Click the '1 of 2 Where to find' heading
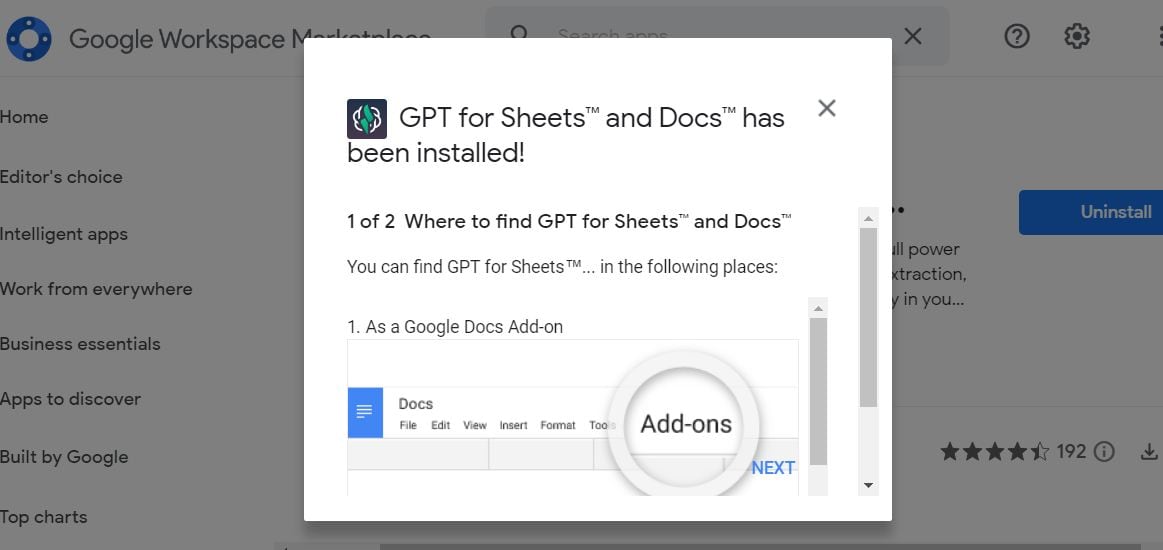 pyautogui.click(x=569, y=222)
